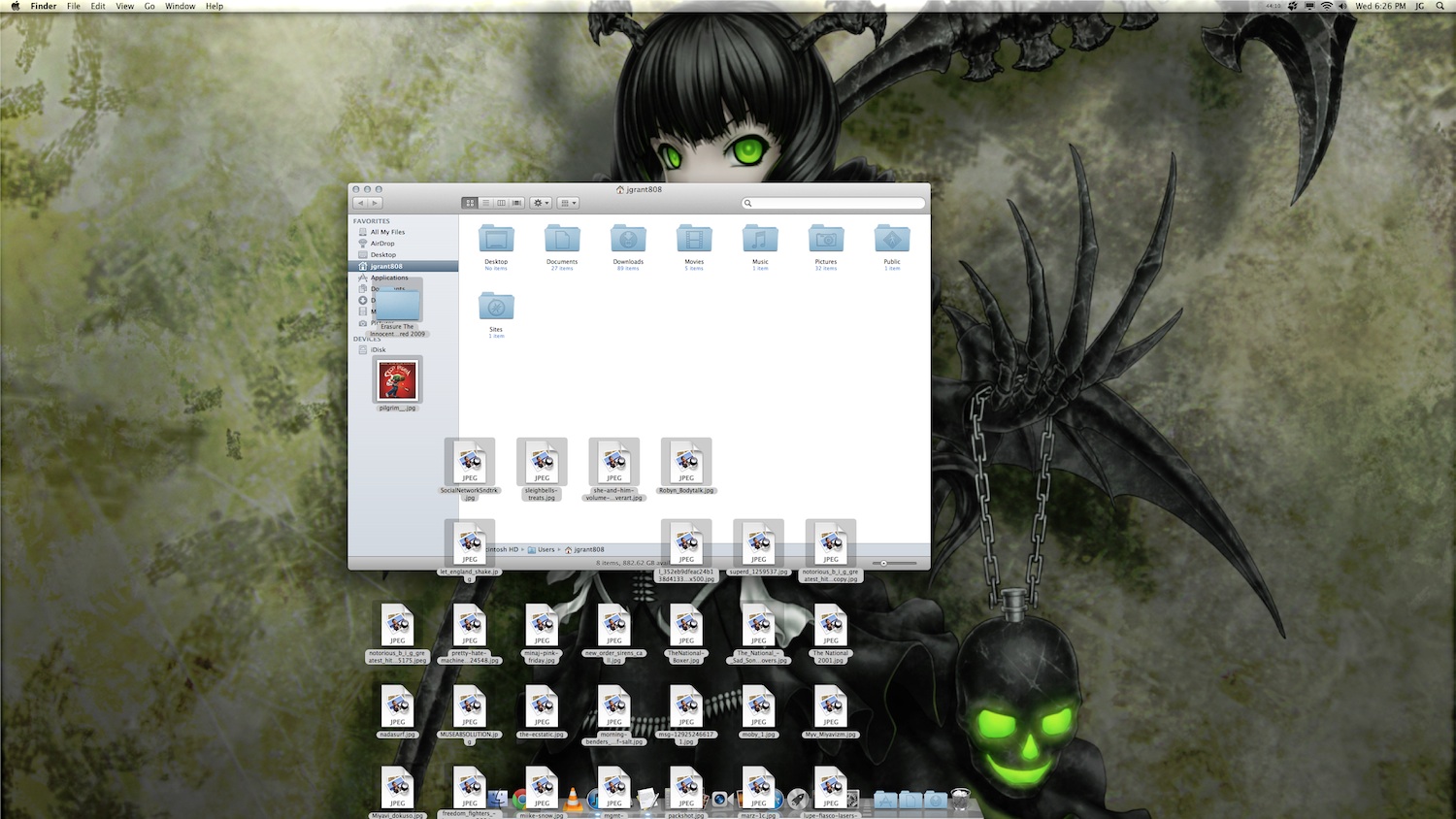
Task: Open the Trash in the Dock
Action: (x=960, y=799)
